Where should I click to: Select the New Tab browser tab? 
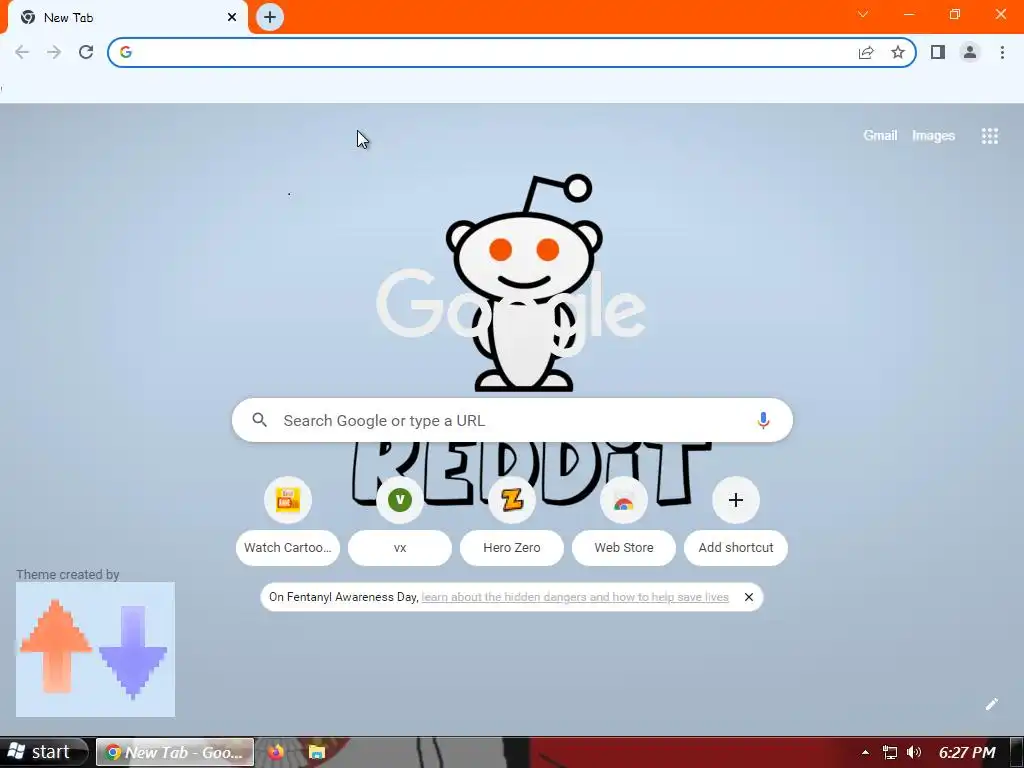[x=127, y=18]
